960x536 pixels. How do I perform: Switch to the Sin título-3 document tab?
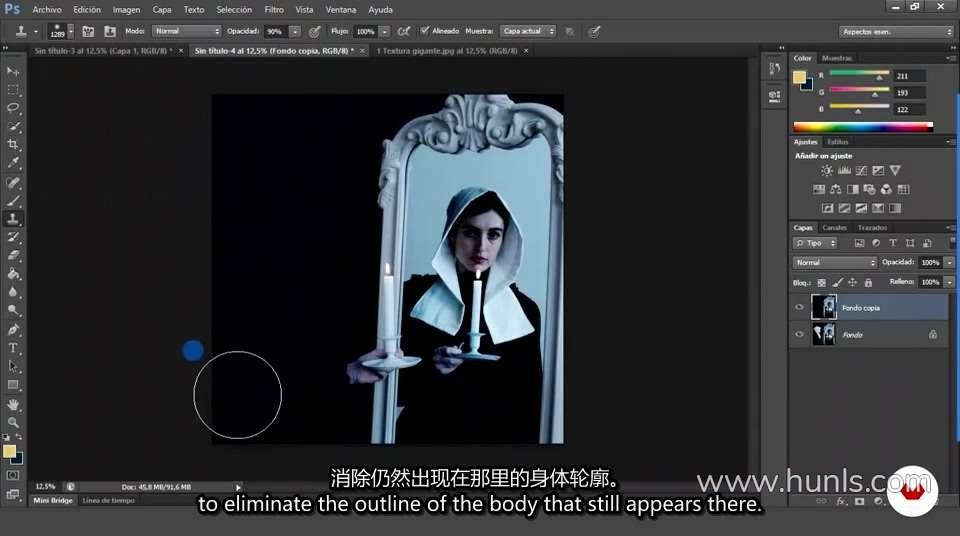click(103, 51)
